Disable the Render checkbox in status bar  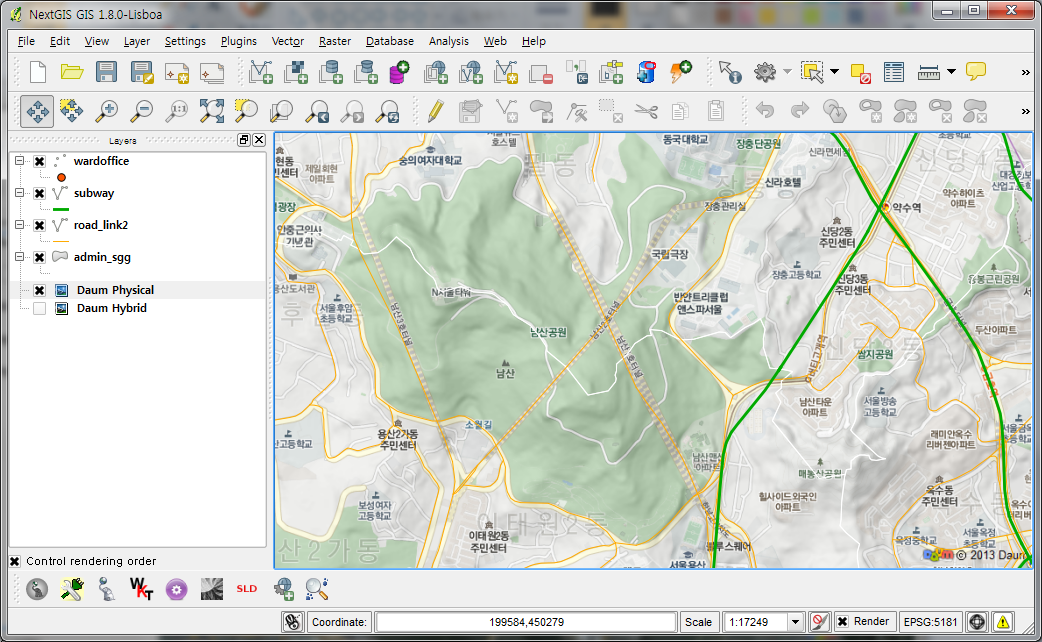[x=845, y=621]
